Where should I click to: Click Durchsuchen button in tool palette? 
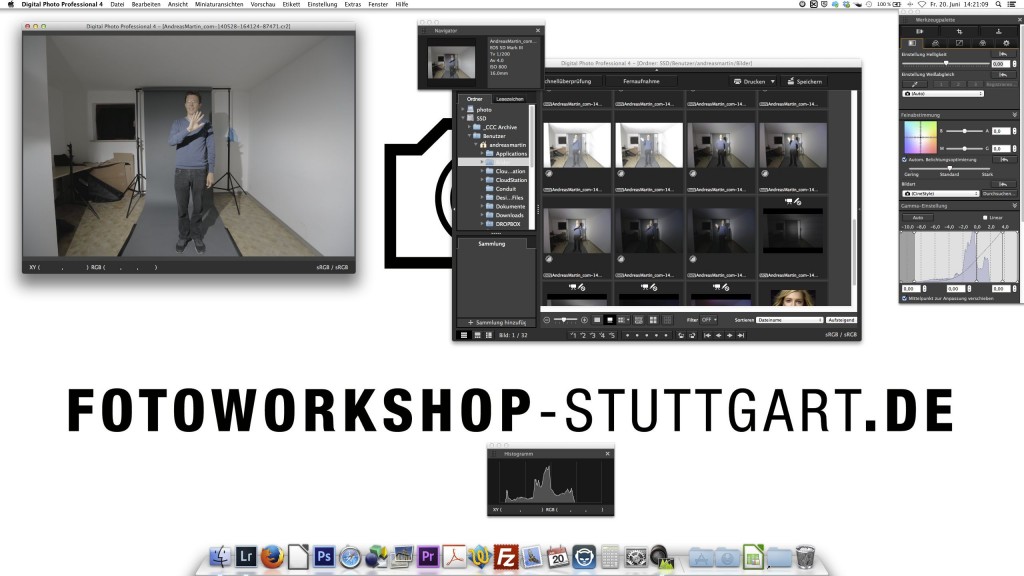point(999,194)
